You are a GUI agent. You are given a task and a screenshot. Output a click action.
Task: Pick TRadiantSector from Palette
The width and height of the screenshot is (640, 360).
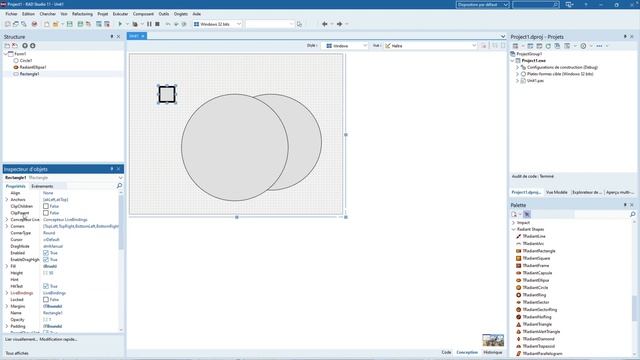click(x=536, y=302)
